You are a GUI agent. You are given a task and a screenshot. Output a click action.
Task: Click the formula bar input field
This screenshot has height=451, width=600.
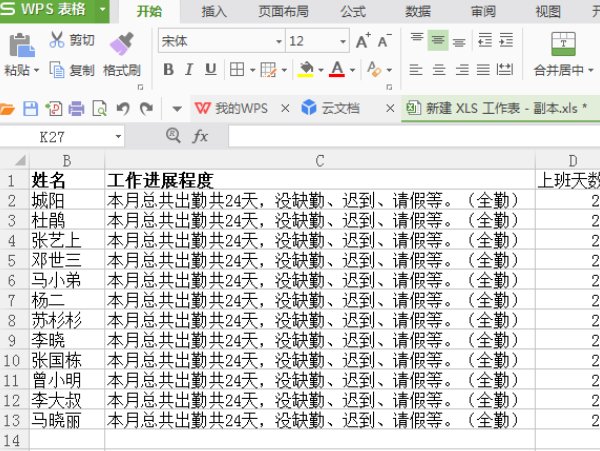414,136
